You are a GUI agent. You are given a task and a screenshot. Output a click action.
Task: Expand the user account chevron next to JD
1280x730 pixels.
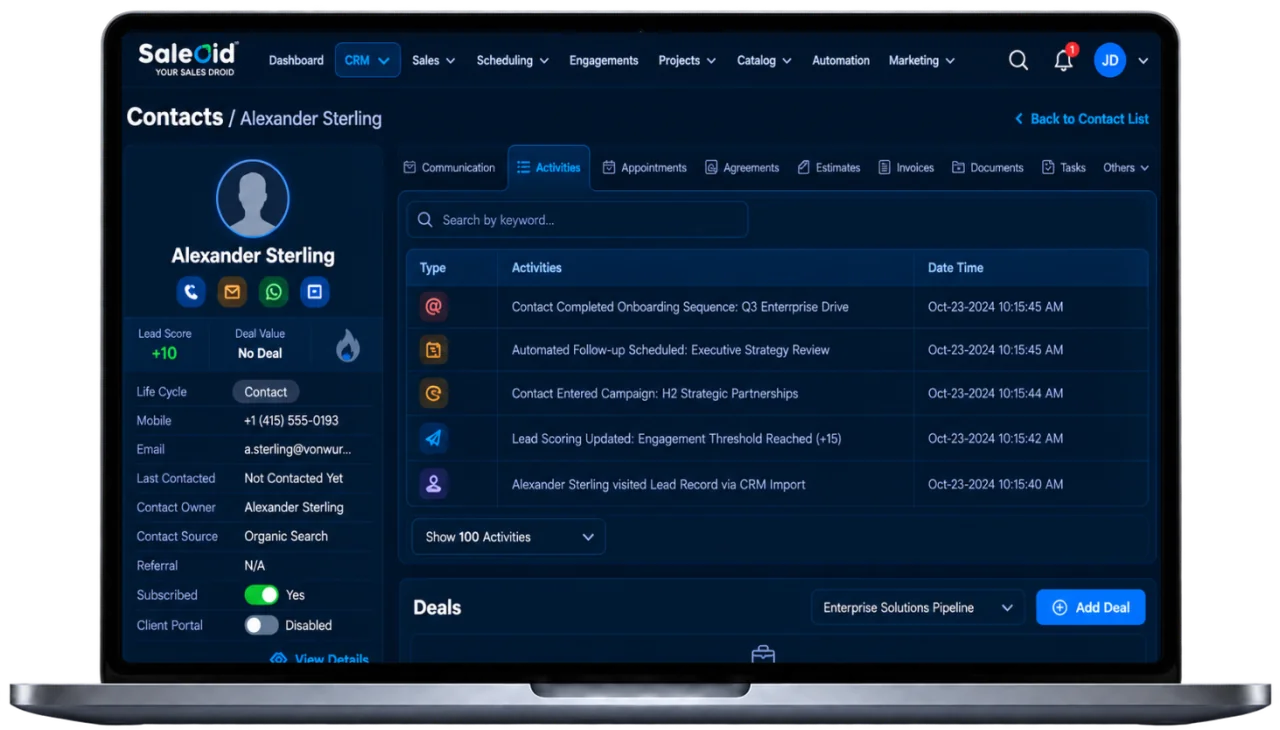click(1143, 61)
